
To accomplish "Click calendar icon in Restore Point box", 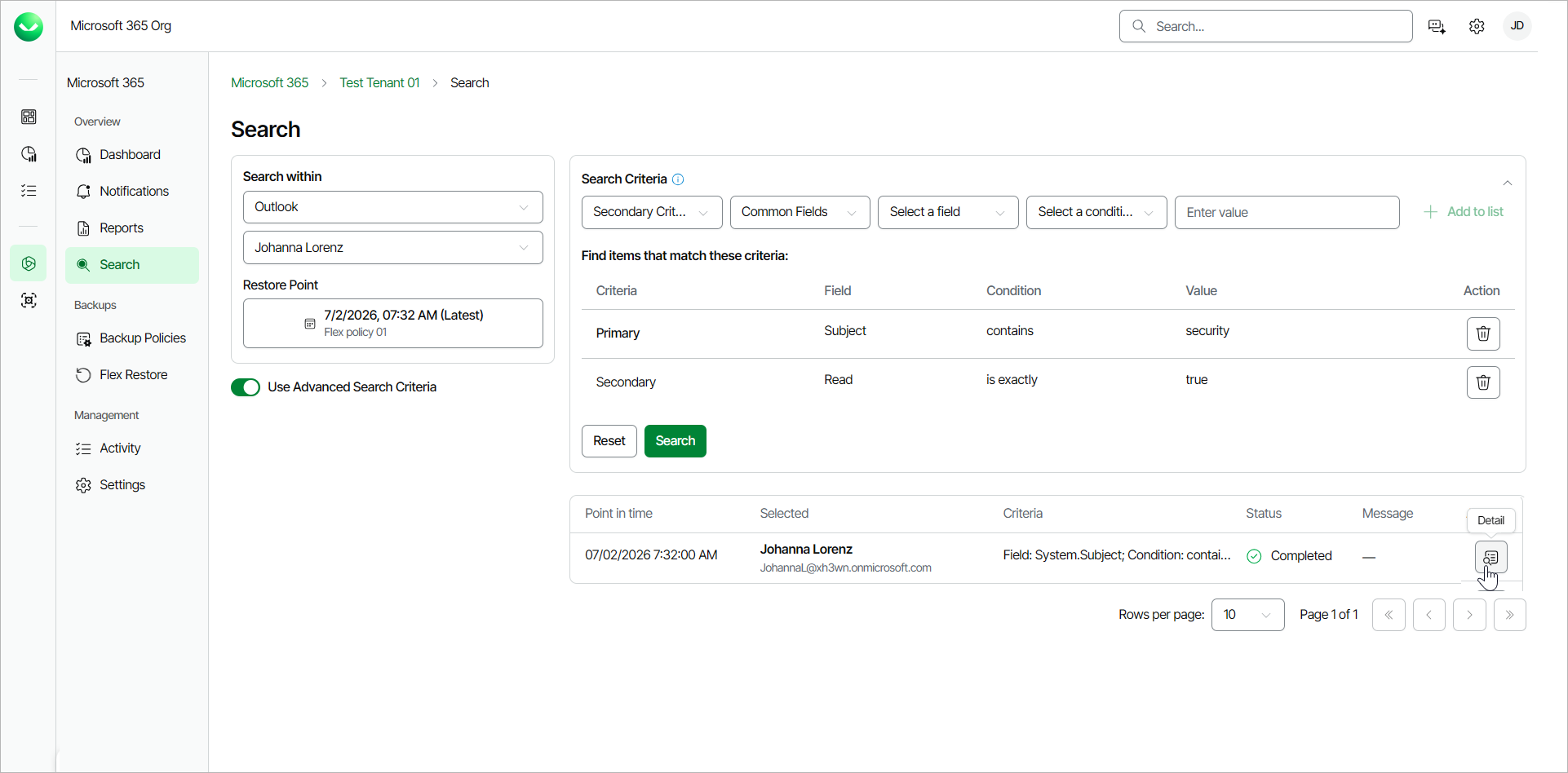I will (310, 324).
